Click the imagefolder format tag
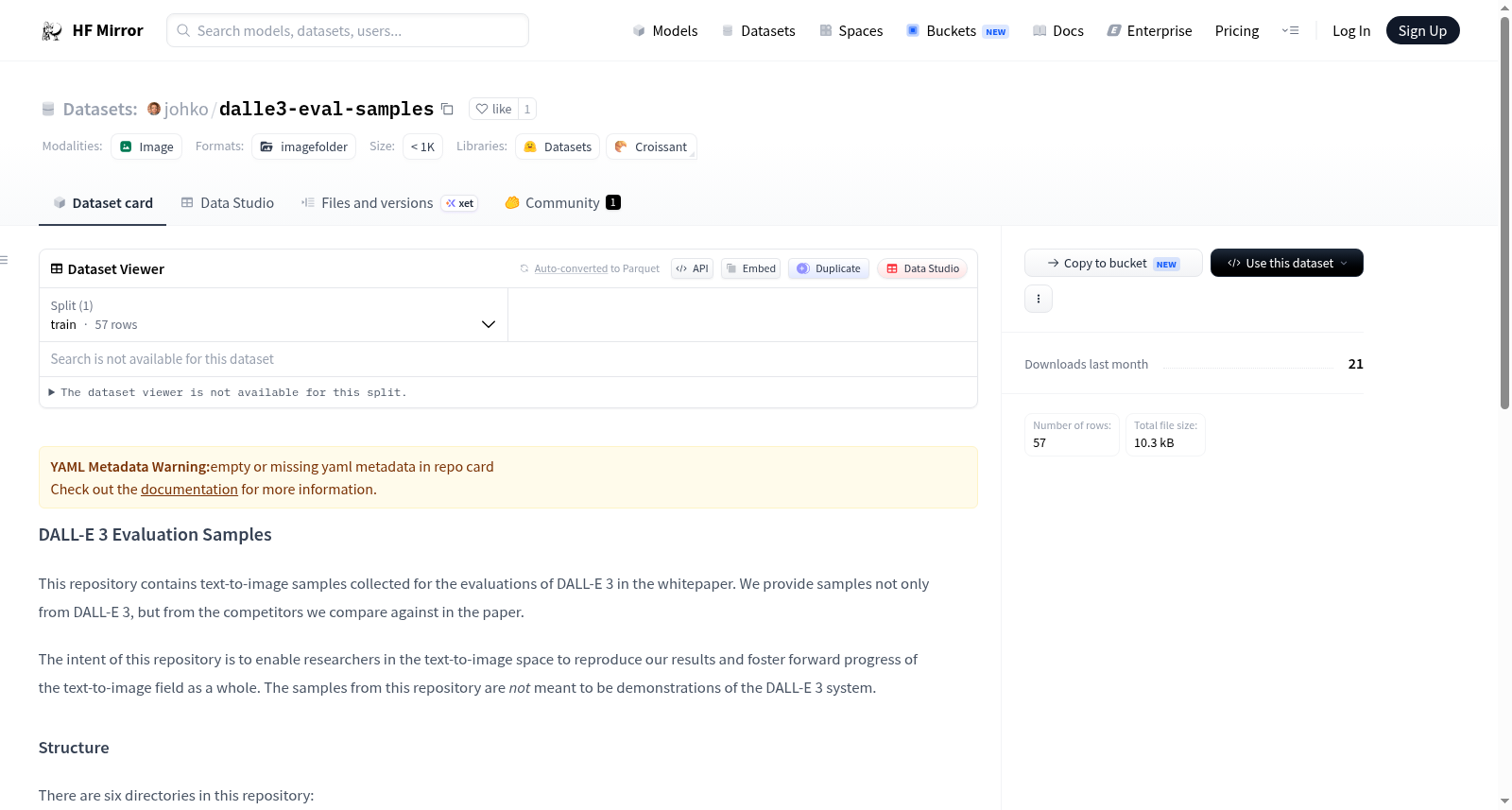The image size is (1512, 810). (304, 146)
